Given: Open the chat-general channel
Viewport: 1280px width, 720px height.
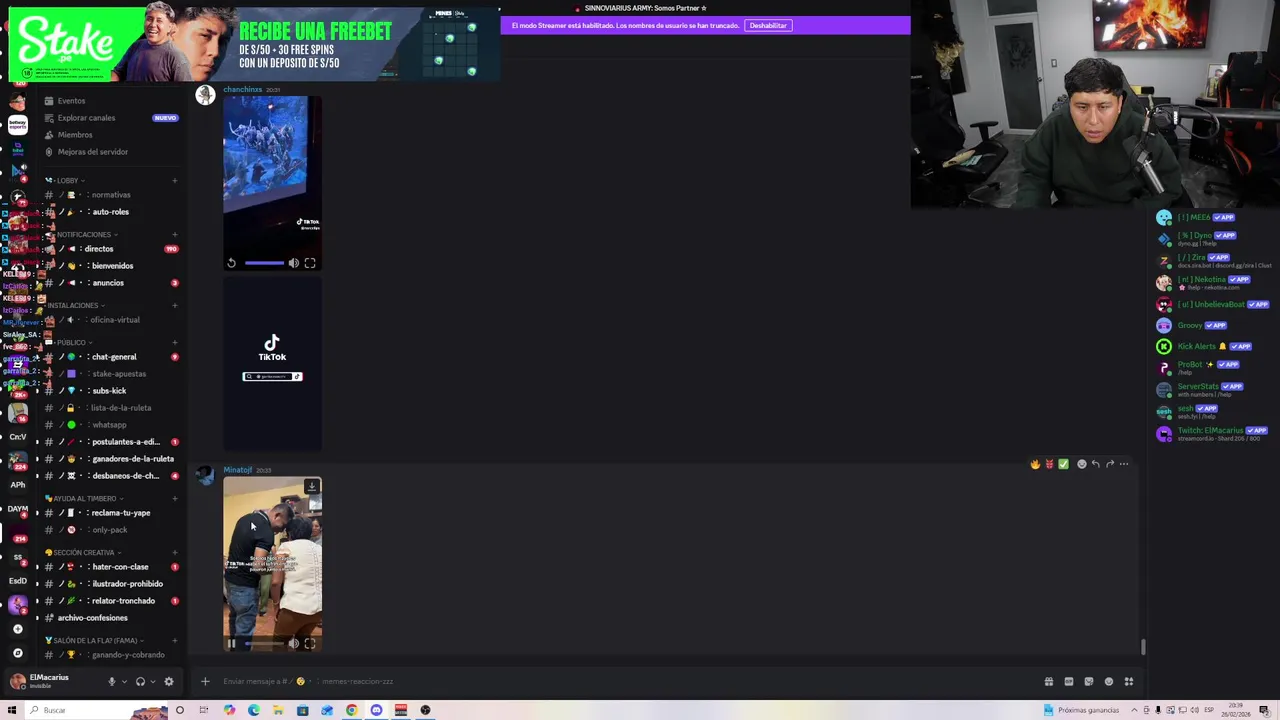Looking at the screenshot, I should pyautogui.click(x=114, y=357).
